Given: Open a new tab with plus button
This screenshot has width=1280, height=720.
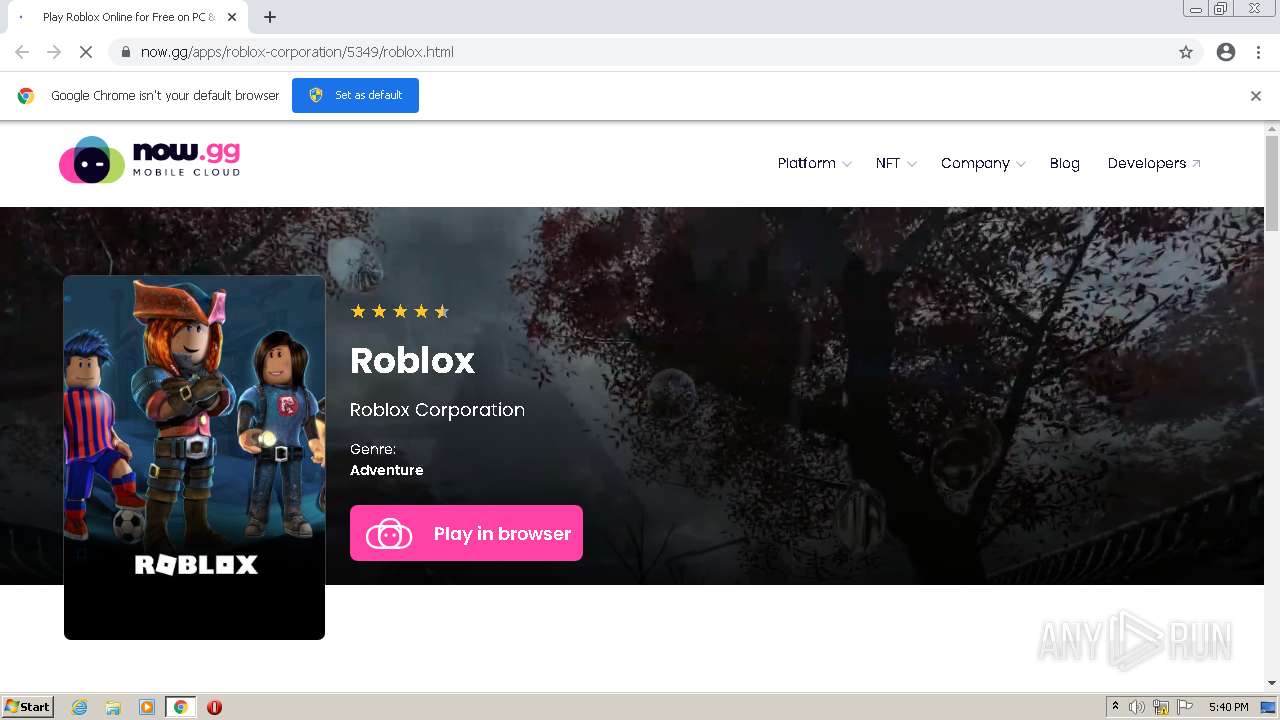Looking at the screenshot, I should [x=270, y=17].
